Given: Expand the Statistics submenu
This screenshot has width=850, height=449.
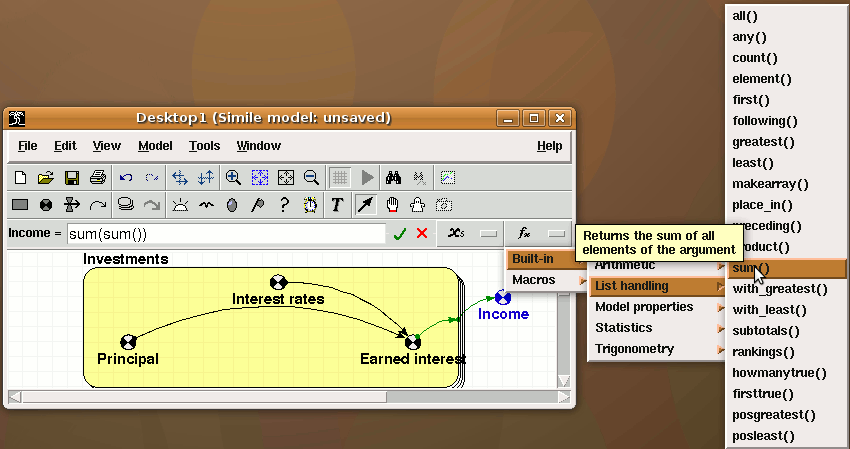Looking at the screenshot, I should coord(658,328).
